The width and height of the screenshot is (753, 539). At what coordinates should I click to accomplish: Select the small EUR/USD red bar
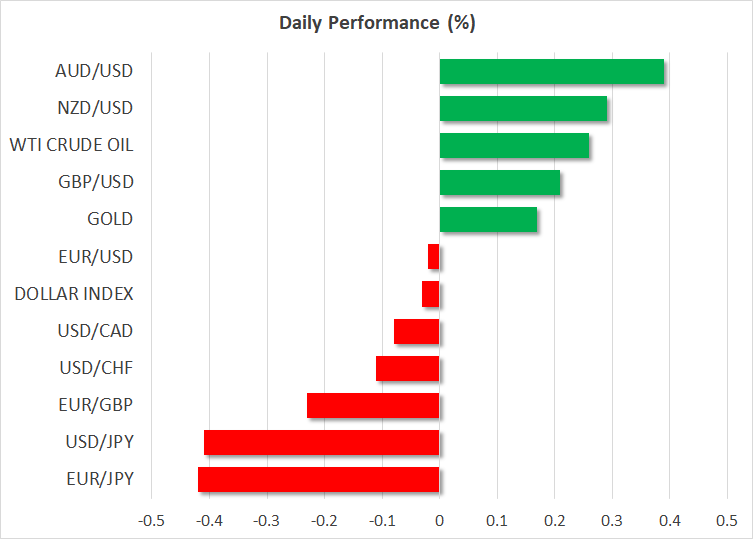434,257
